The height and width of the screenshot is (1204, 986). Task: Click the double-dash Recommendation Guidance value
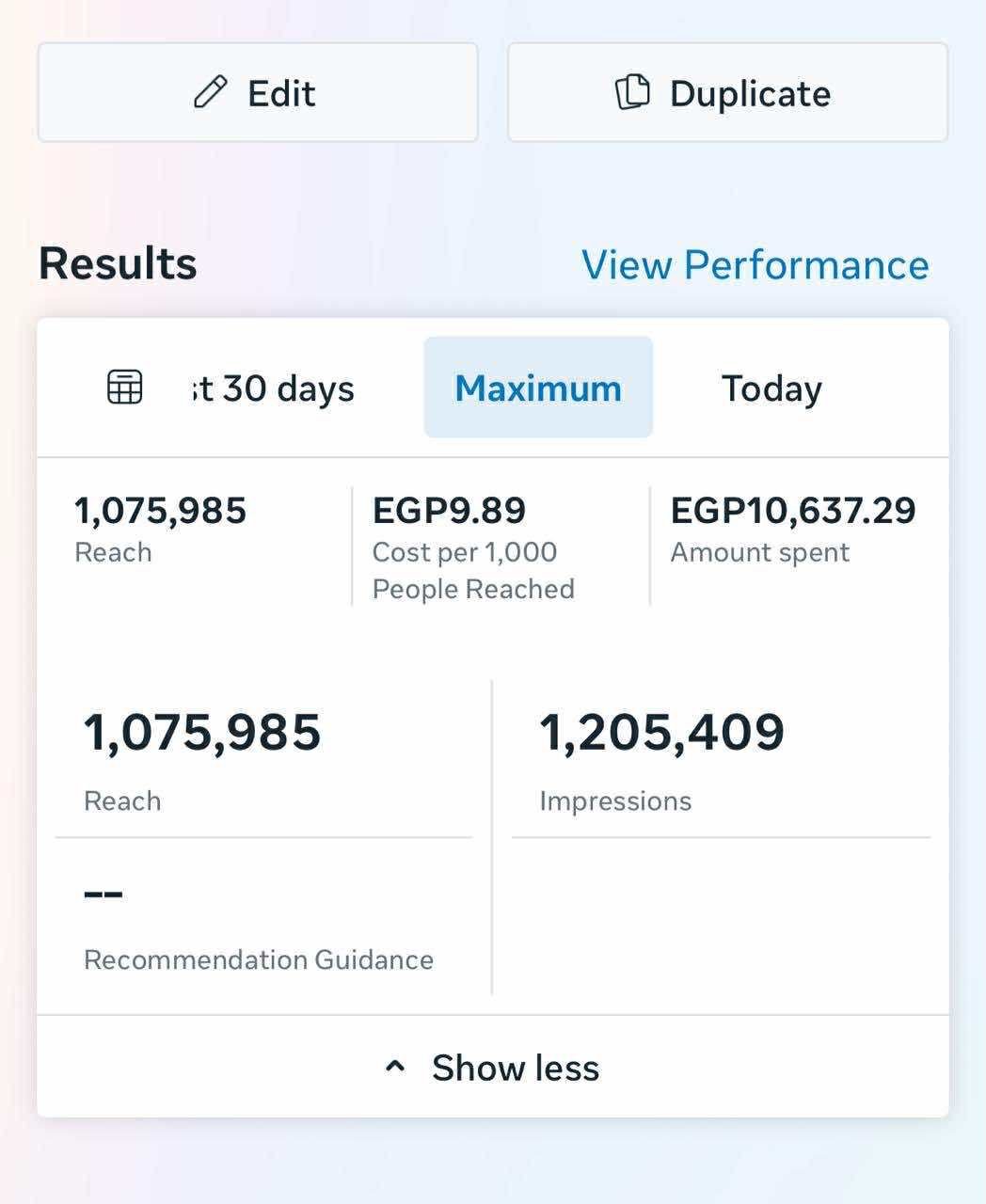(x=103, y=894)
